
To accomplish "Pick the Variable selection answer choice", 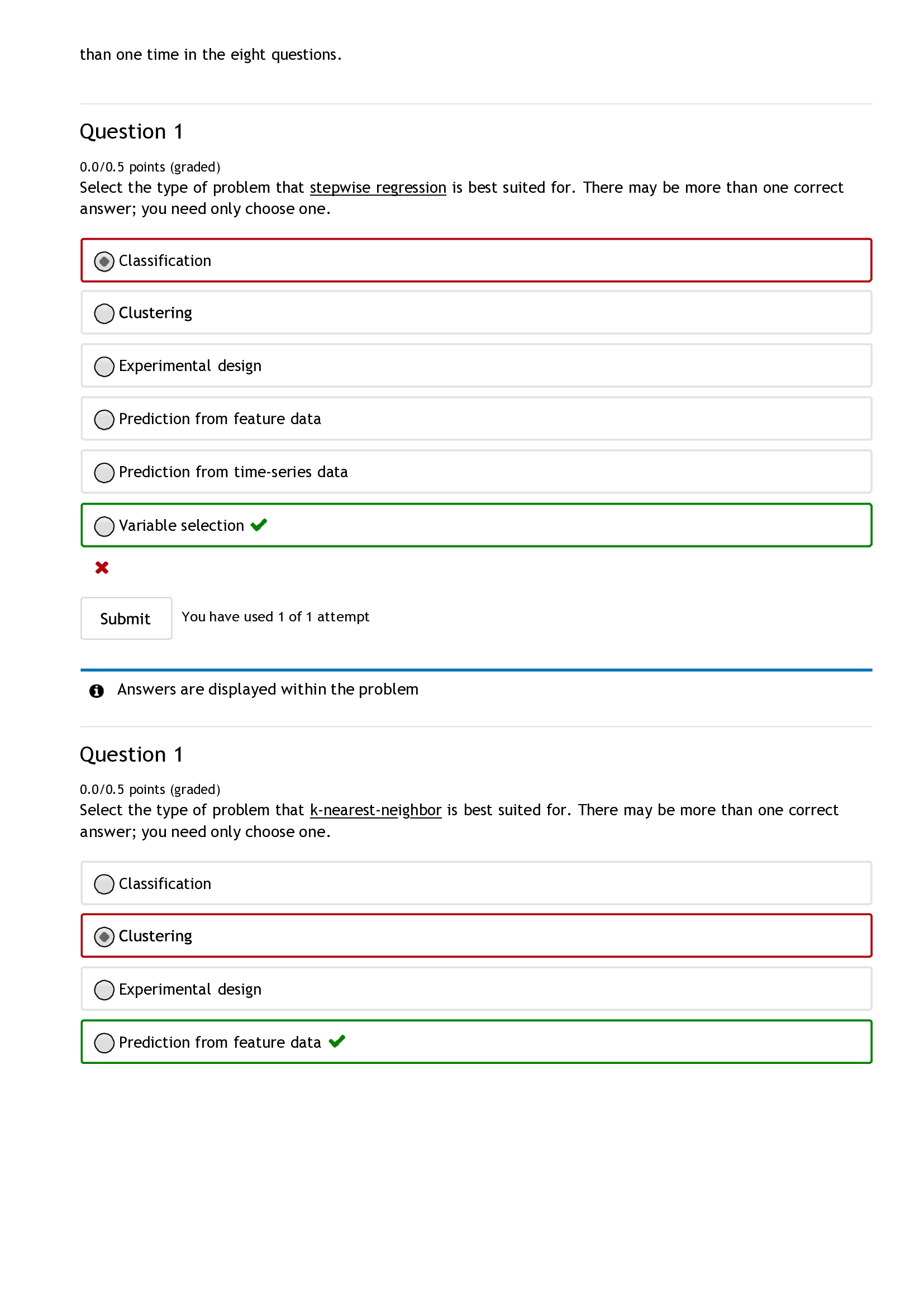I will pyautogui.click(x=104, y=526).
